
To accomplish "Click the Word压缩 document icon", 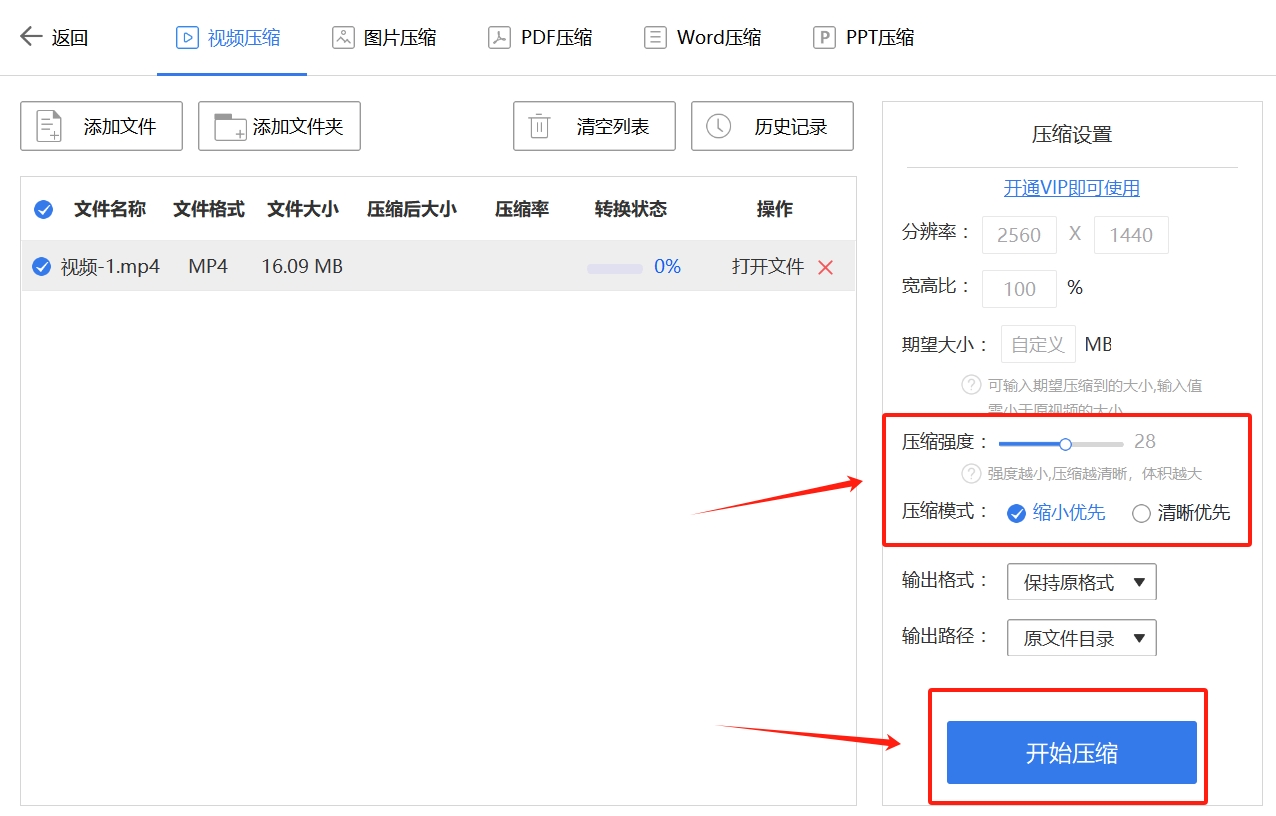I will (655, 36).
